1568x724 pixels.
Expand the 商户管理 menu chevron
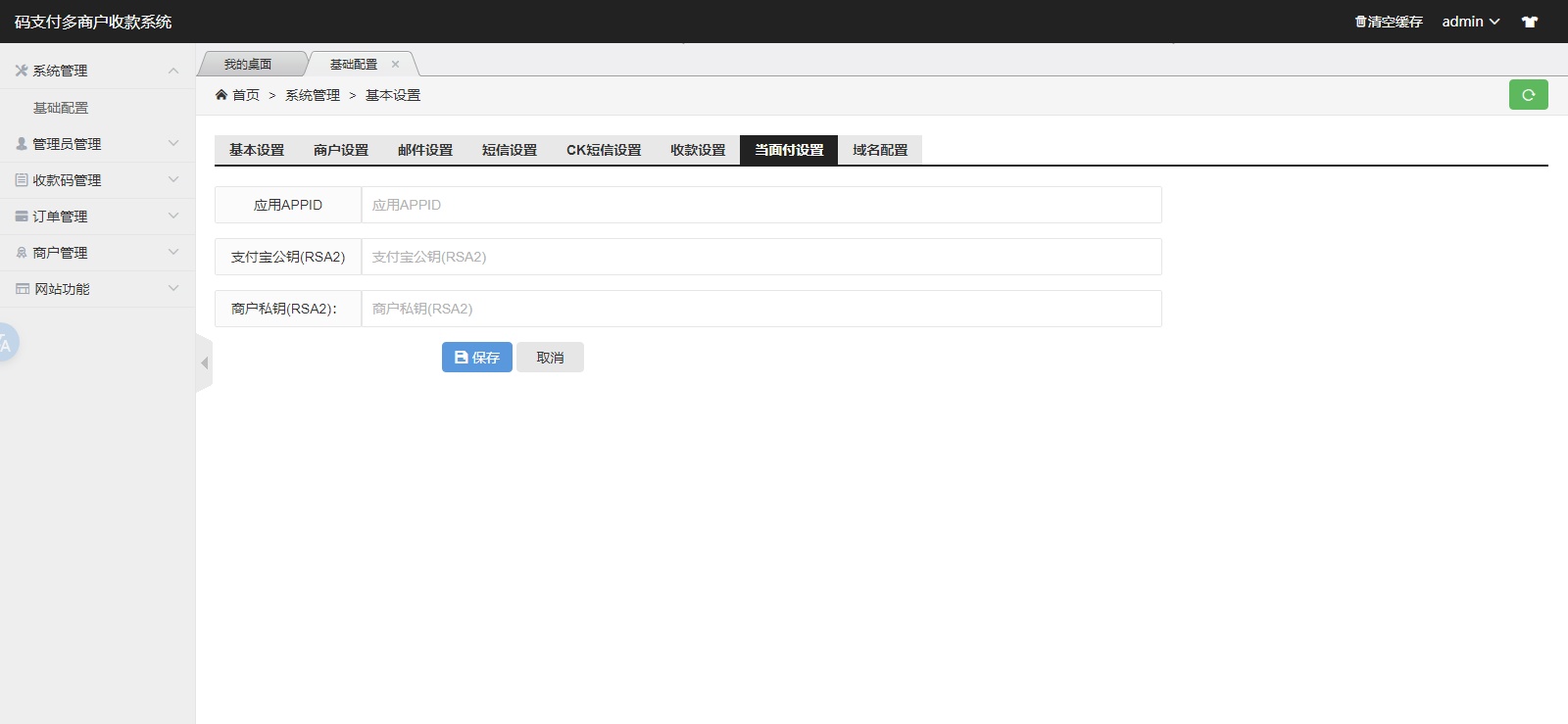pos(173,252)
